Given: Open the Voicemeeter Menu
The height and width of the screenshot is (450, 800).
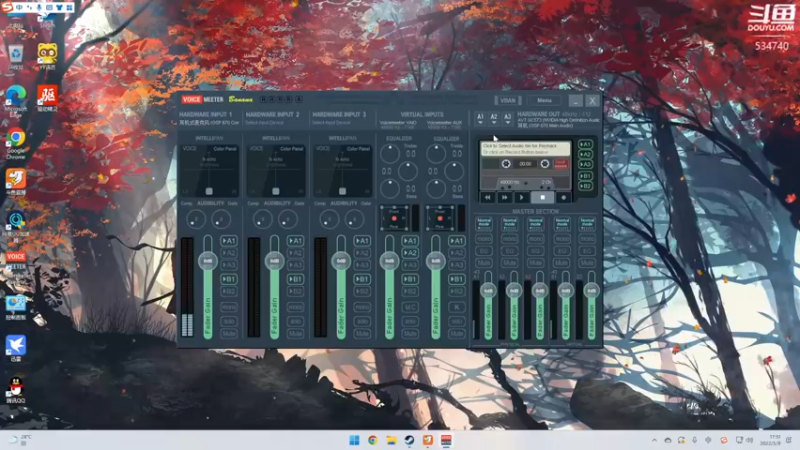Looking at the screenshot, I should coord(544,101).
